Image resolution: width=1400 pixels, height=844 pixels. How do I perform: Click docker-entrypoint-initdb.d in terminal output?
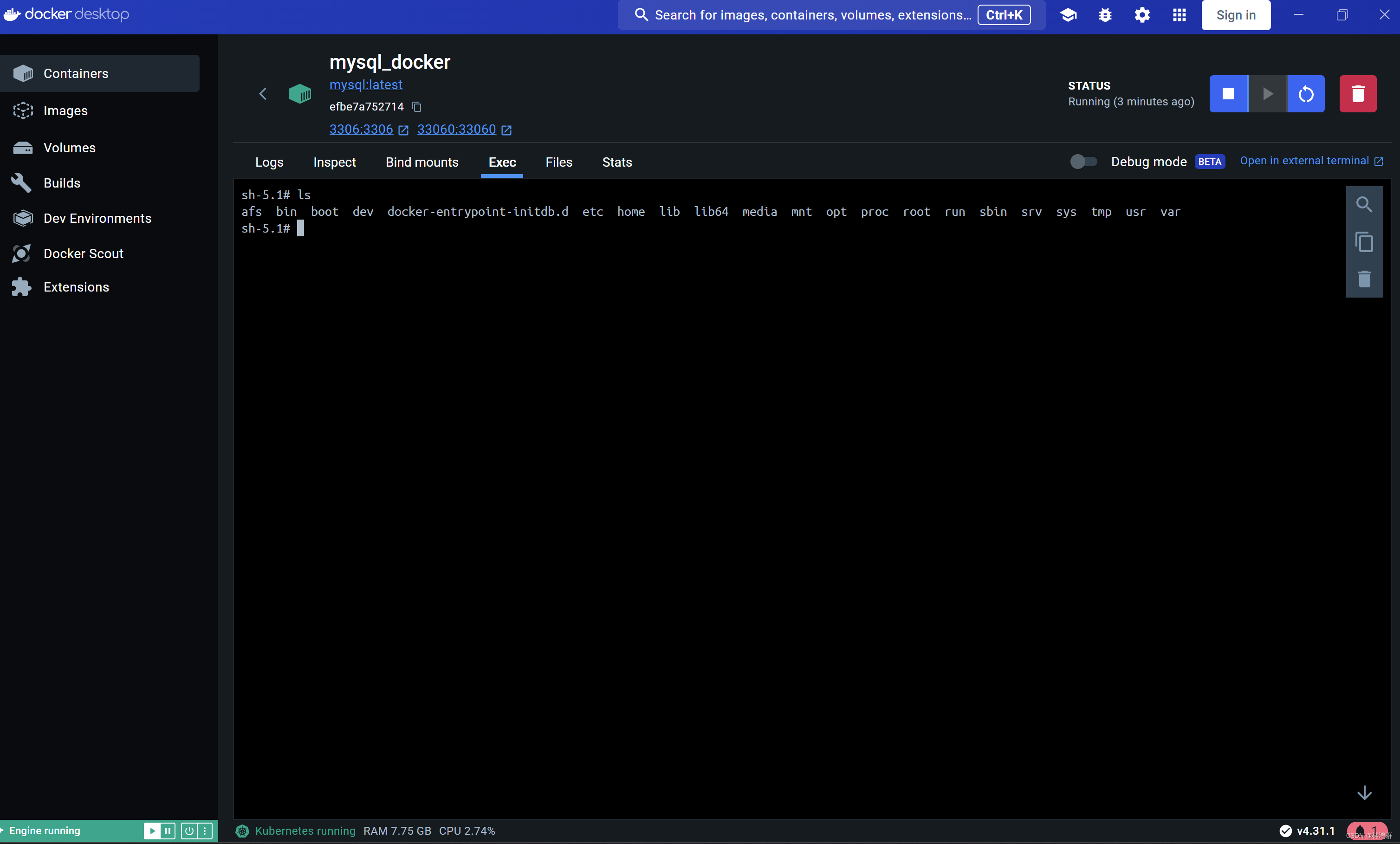tap(477, 212)
